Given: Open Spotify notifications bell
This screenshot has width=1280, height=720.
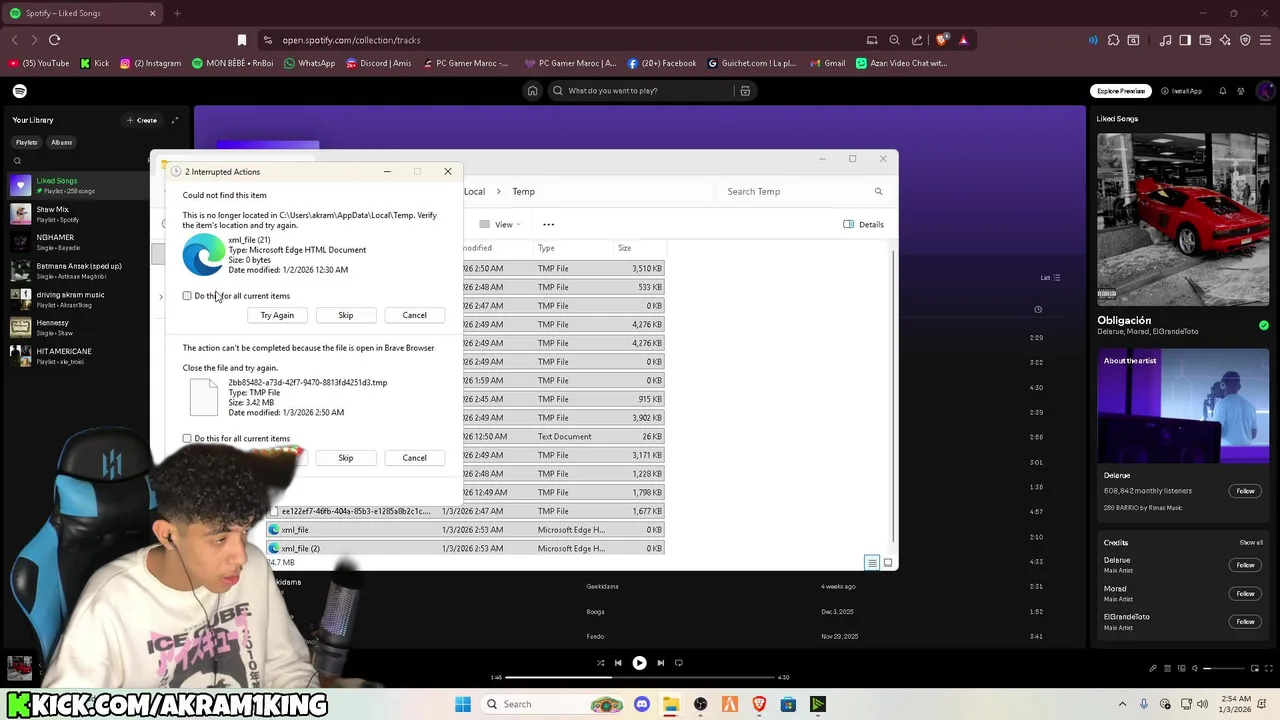Looking at the screenshot, I should (x=1222, y=91).
